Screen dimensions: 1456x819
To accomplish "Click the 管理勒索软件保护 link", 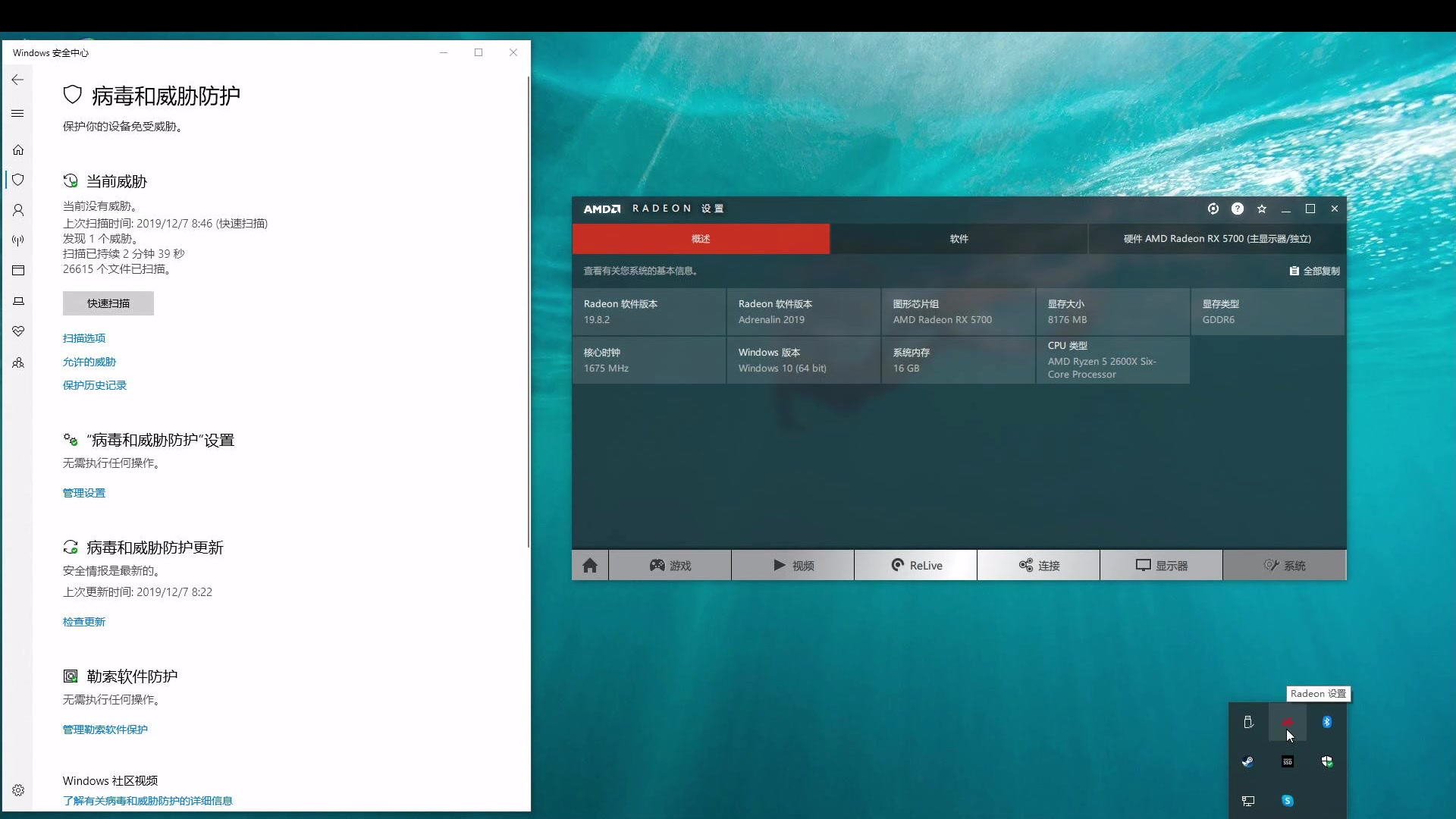I will 105,730.
